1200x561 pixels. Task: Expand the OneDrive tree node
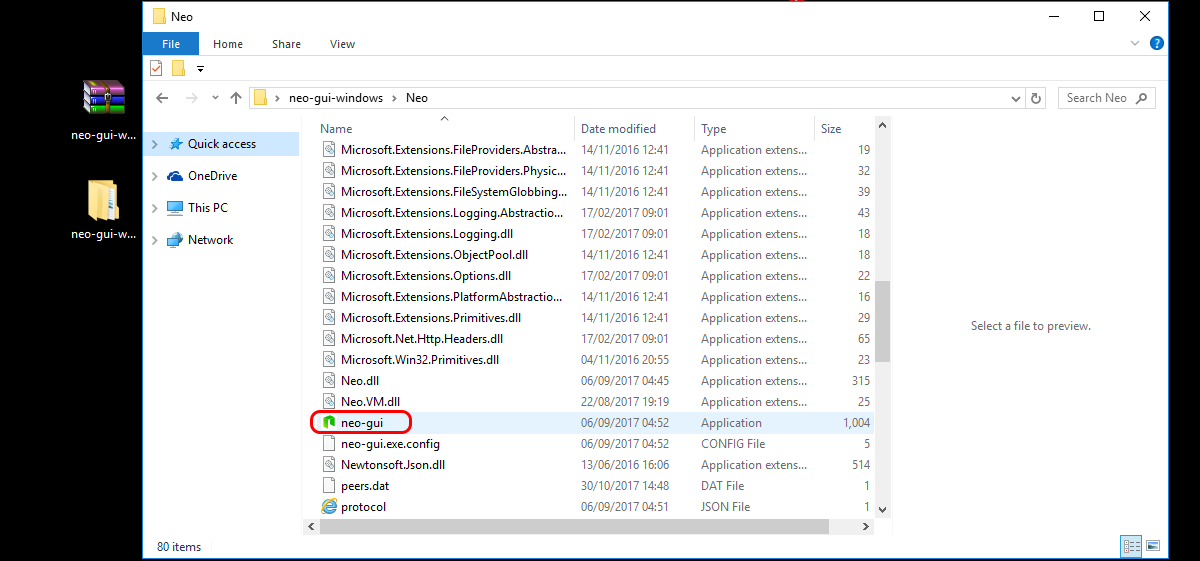pos(154,176)
